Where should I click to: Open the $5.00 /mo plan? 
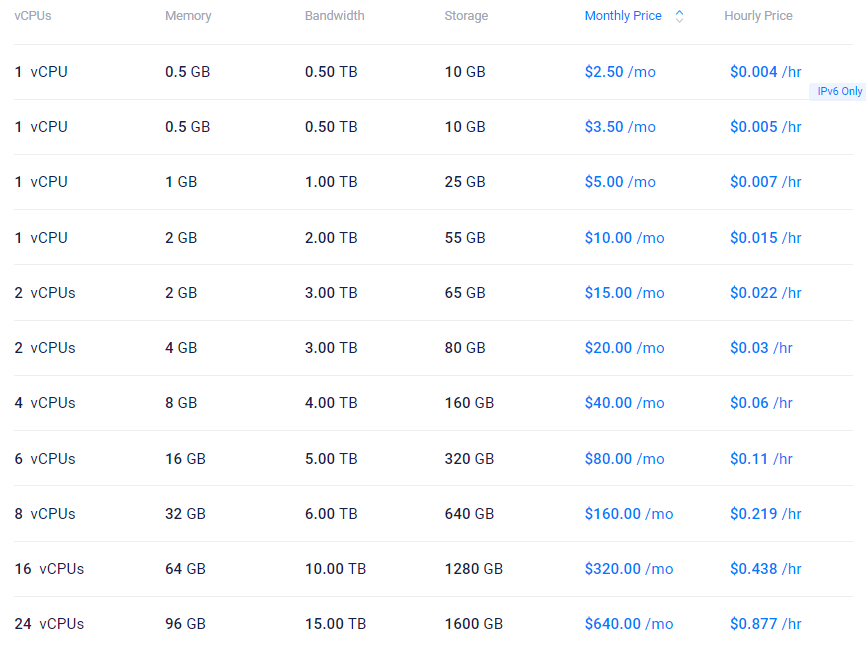click(620, 182)
